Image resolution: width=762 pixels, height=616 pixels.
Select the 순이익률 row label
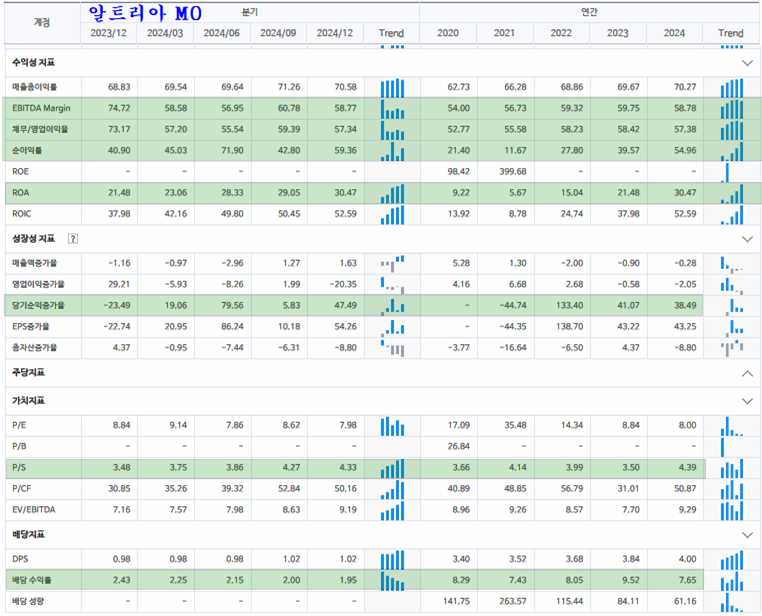point(27,151)
